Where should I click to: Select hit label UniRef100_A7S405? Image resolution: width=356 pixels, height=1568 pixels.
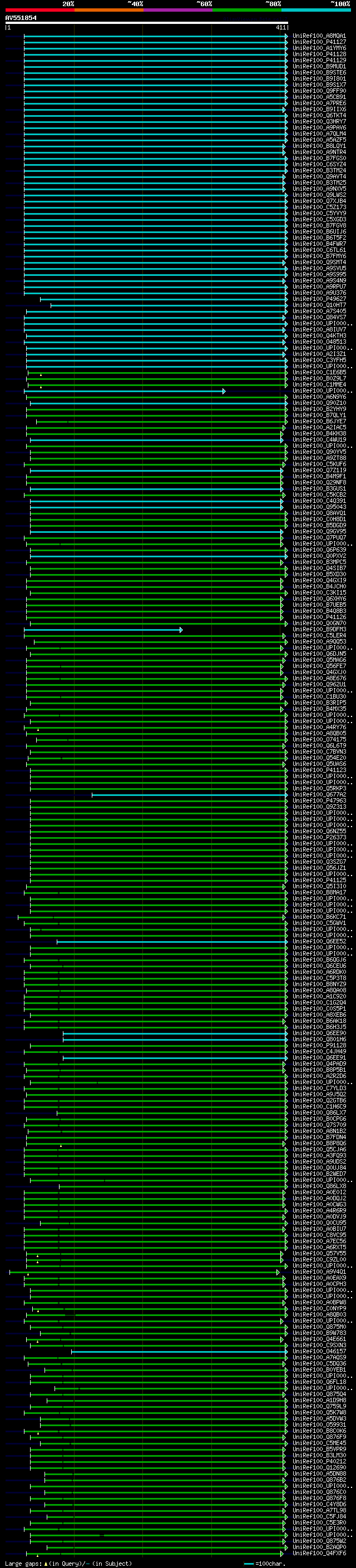point(319,311)
